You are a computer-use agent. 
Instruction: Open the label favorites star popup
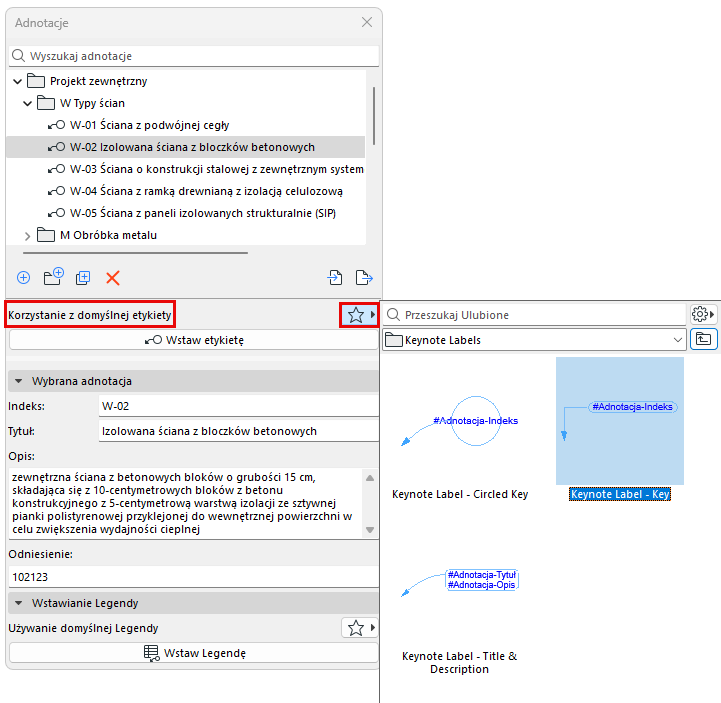coord(359,315)
